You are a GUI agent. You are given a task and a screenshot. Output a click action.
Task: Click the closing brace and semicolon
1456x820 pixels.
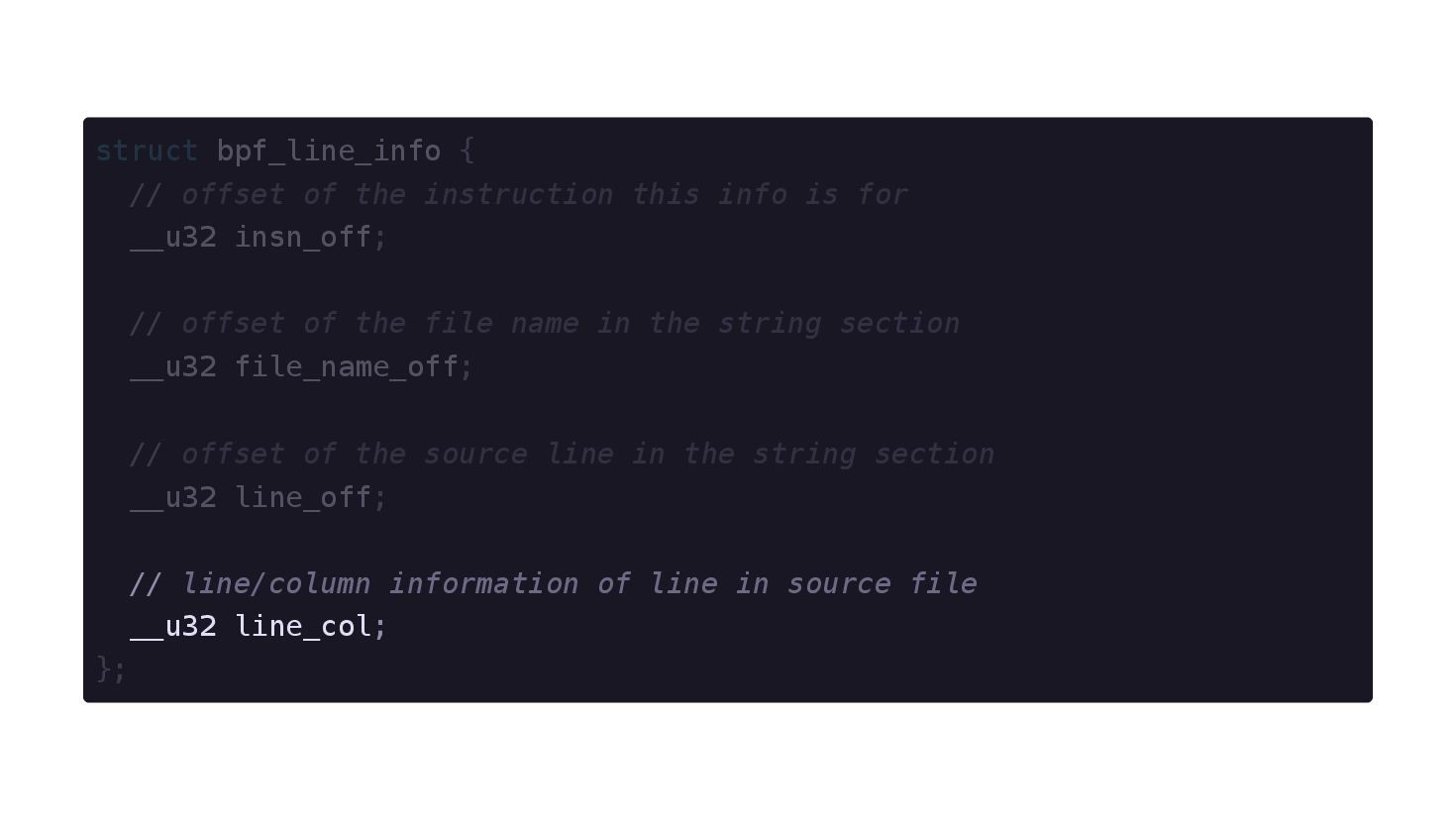coord(111,669)
